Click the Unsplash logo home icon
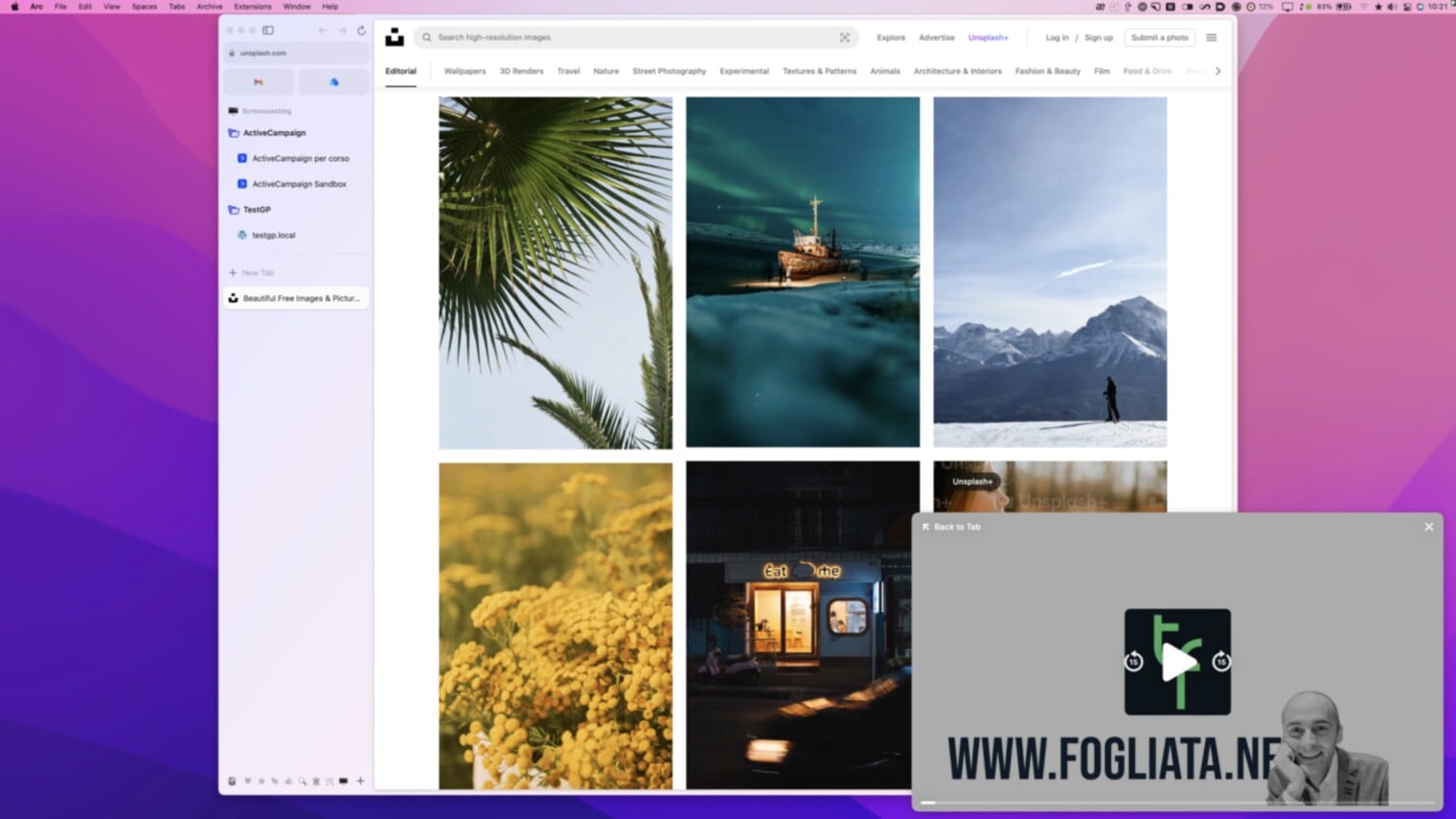1456x819 pixels. 395,37
